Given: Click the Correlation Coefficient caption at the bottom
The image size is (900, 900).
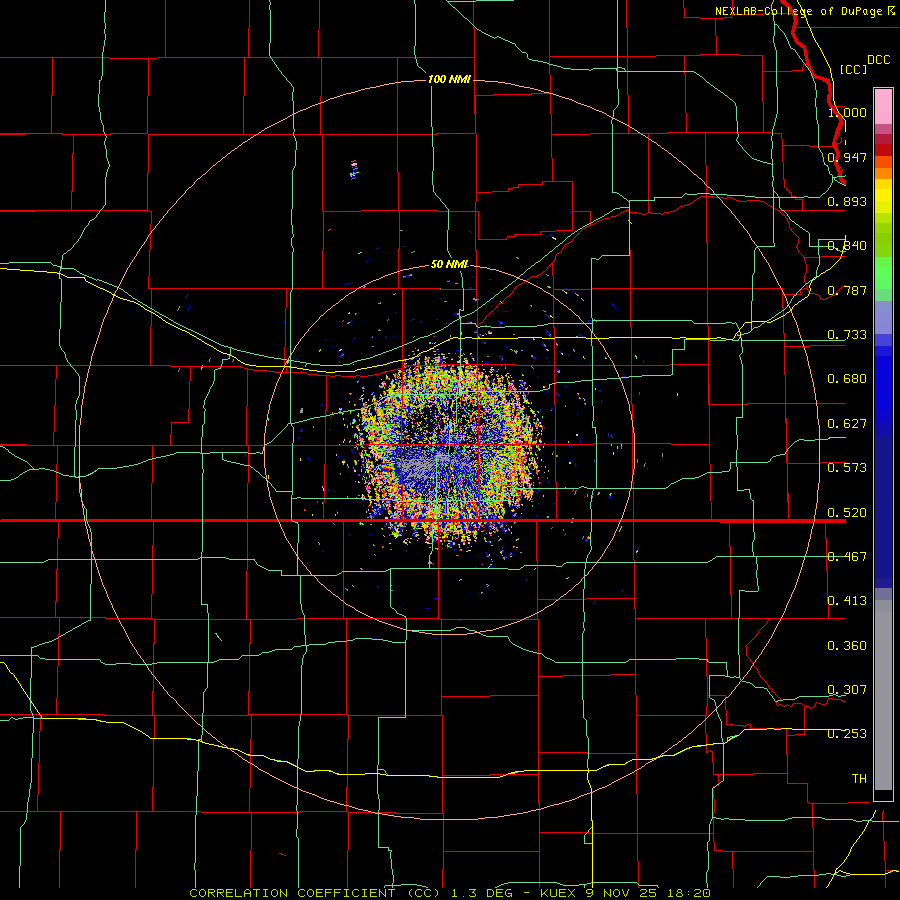Looking at the screenshot, I should coord(450,893).
